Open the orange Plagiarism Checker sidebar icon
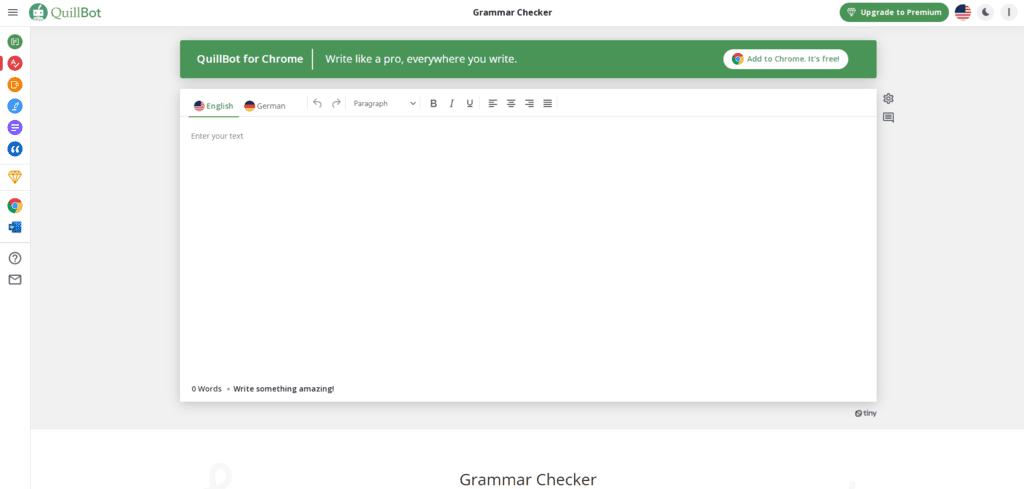 14,85
